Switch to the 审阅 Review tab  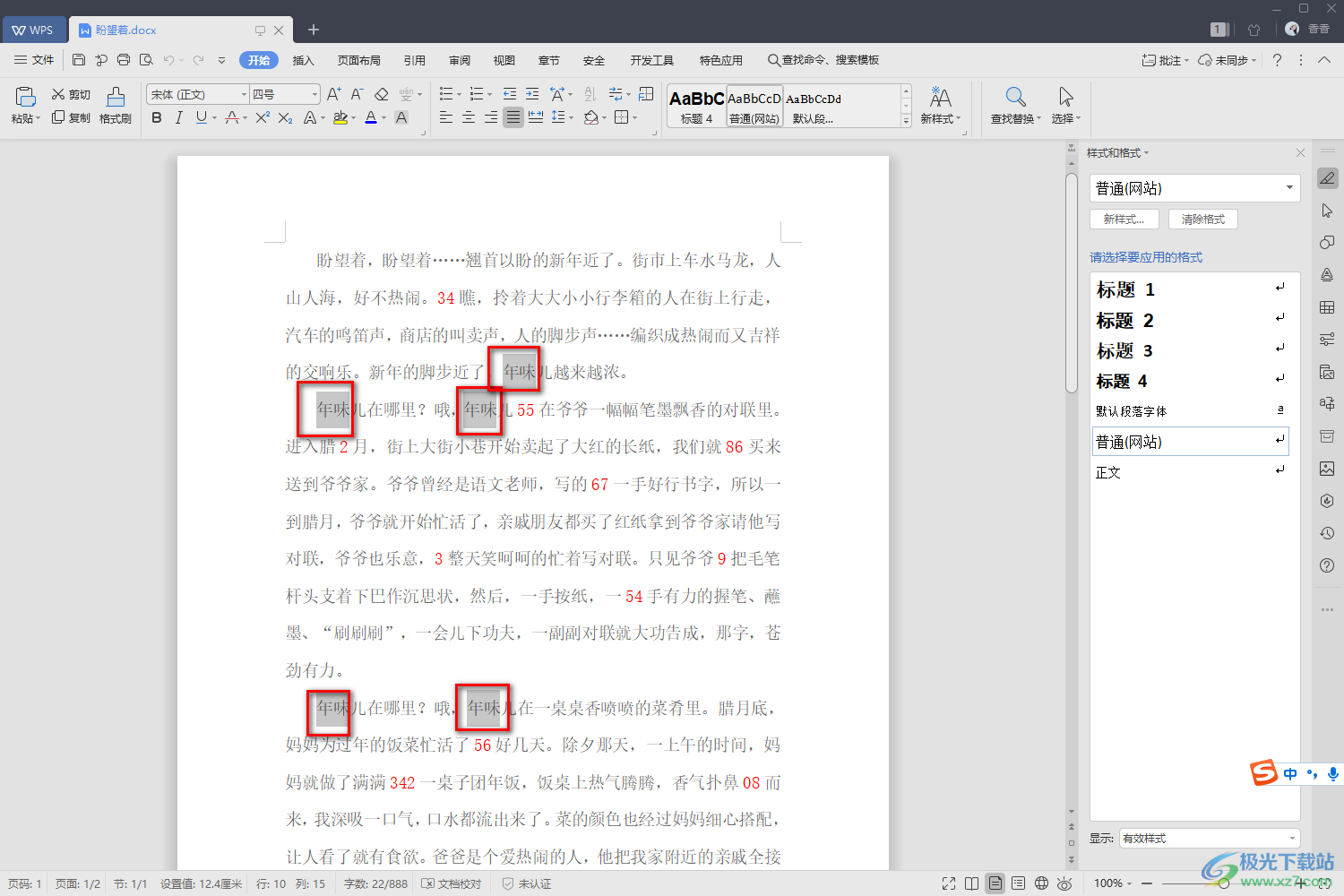click(x=460, y=60)
